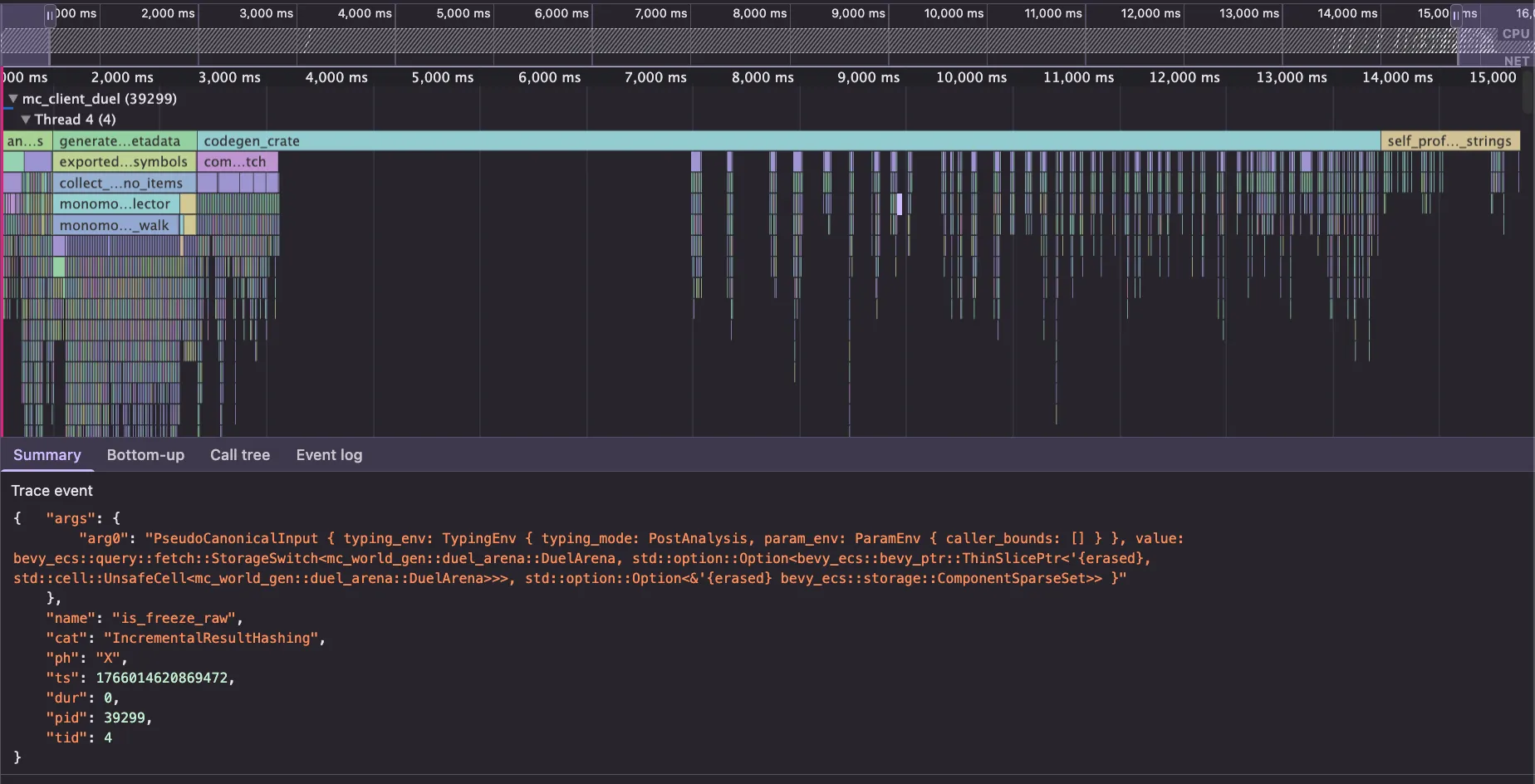This screenshot has height=784, width=1535.
Task: View the Event log tab
Action: pos(328,455)
